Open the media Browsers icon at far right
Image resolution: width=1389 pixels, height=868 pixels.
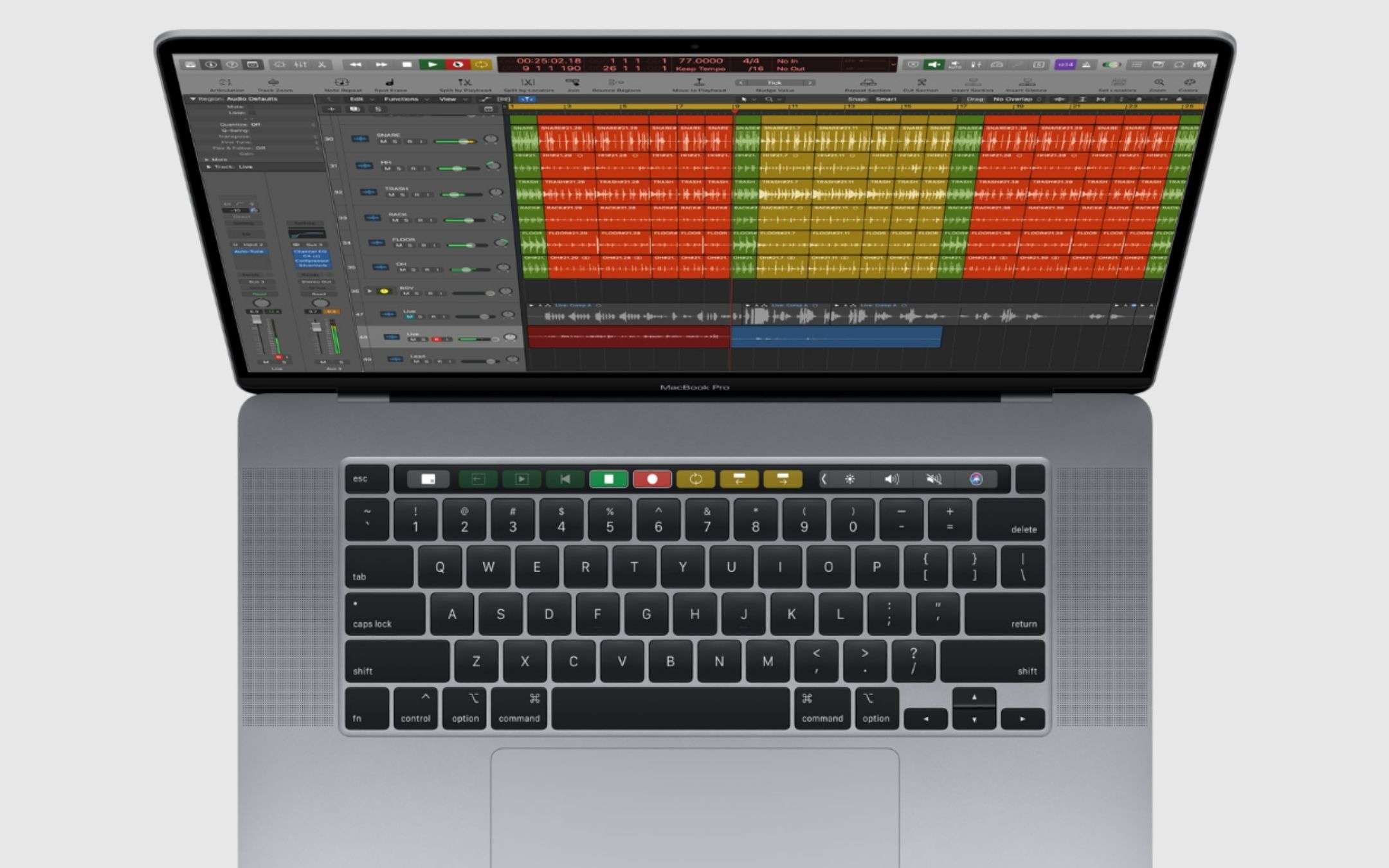click(x=1200, y=64)
